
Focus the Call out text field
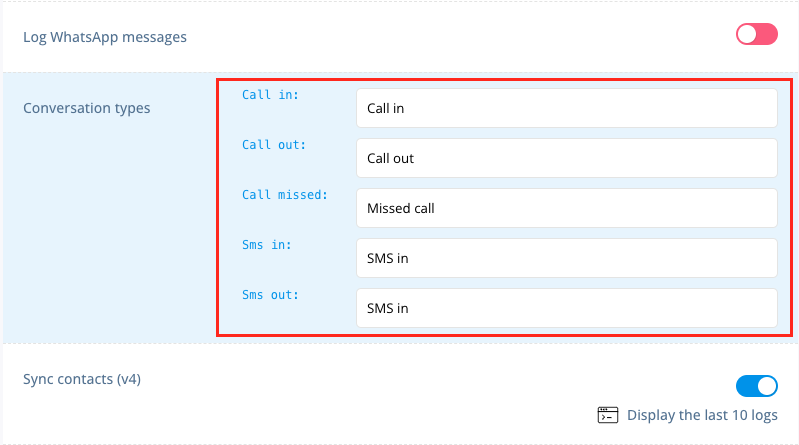(567, 158)
